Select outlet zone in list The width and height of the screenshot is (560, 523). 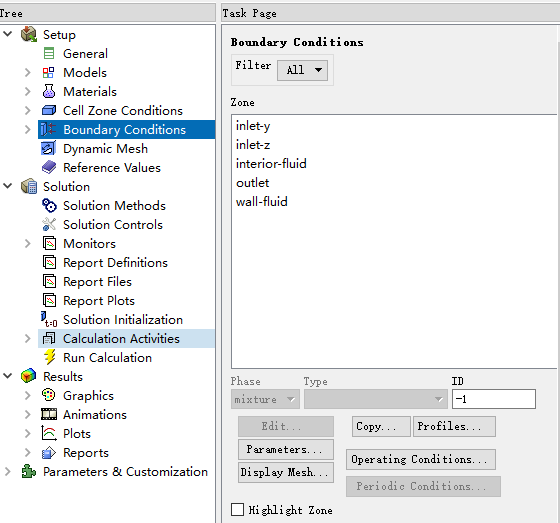[394, 183]
